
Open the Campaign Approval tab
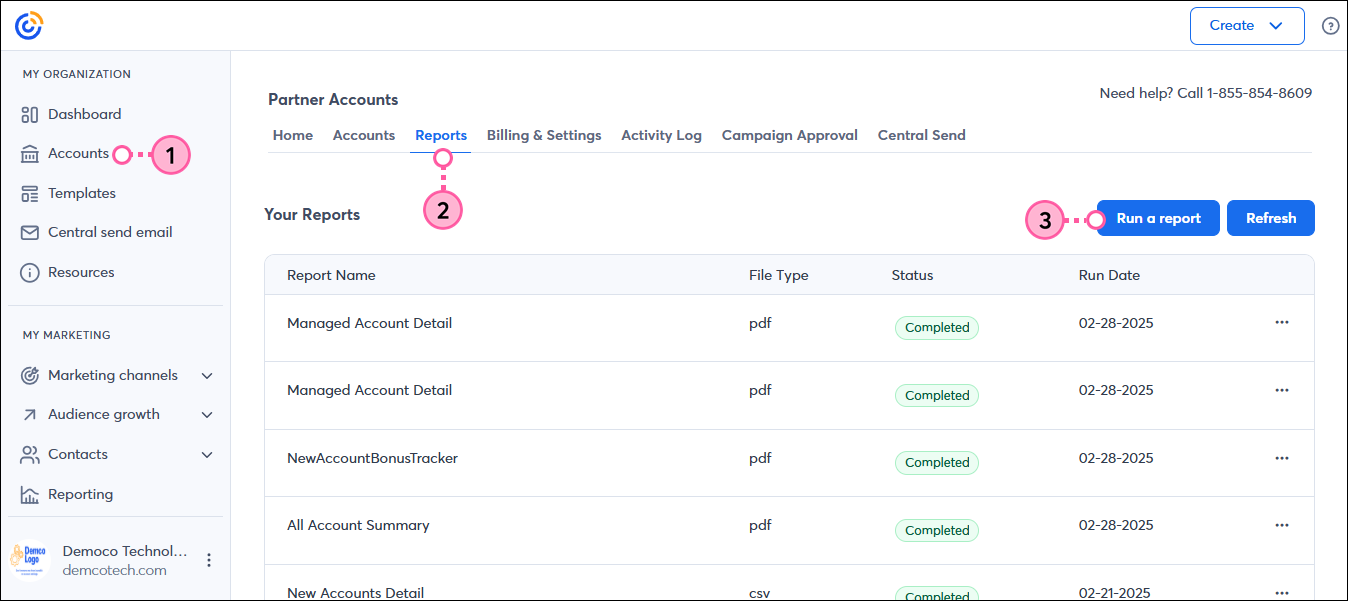point(790,135)
